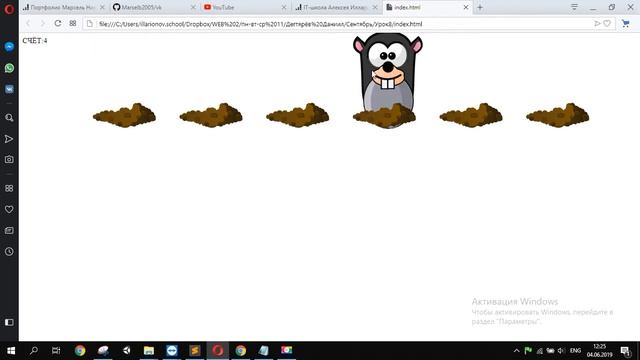Toggle the sidebar panel at the bottom
Image resolution: width=640 pixels, height=360 pixels.
(x=9, y=322)
